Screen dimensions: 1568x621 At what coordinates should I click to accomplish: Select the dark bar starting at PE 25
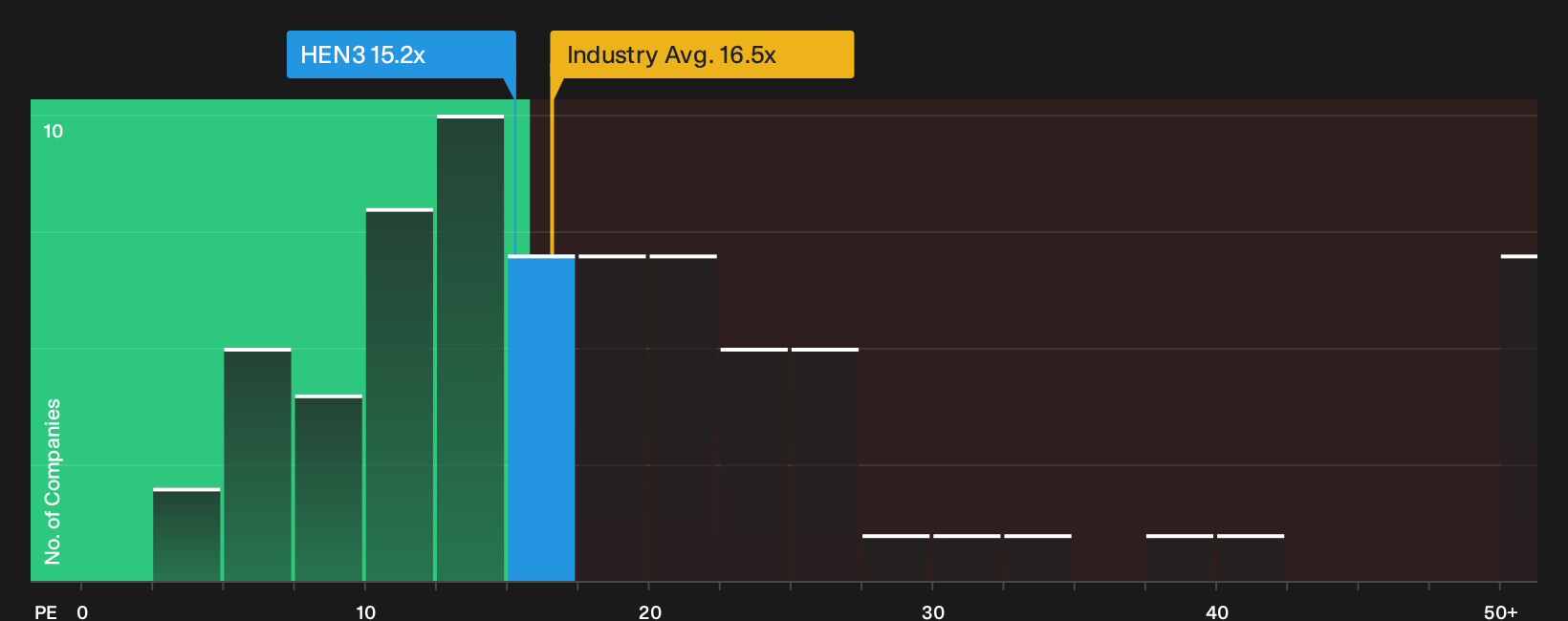pyautogui.click(x=825, y=465)
